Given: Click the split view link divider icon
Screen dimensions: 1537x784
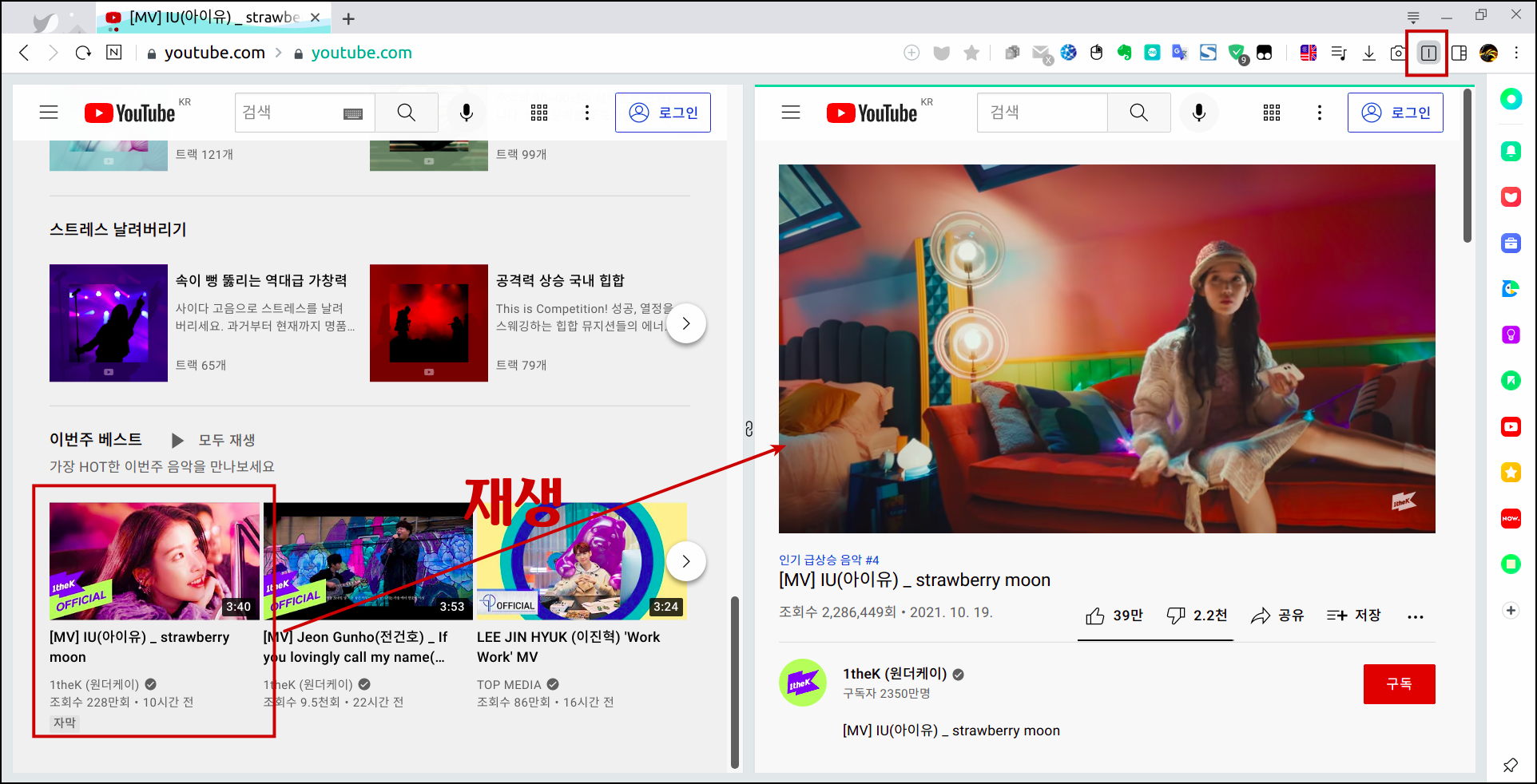Looking at the screenshot, I should click(749, 429).
